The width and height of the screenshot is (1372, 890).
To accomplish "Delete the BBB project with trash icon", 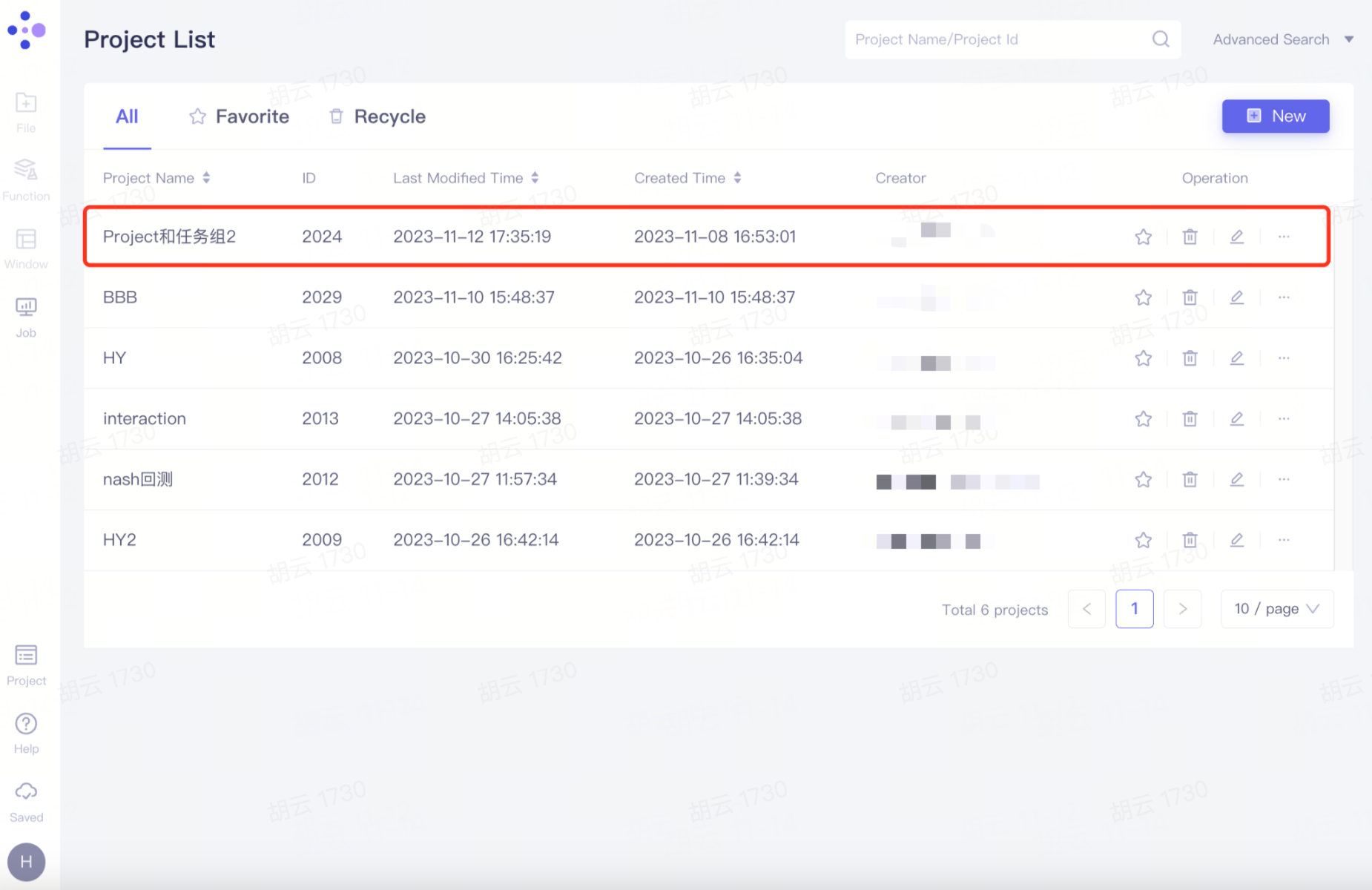I will point(1190,297).
